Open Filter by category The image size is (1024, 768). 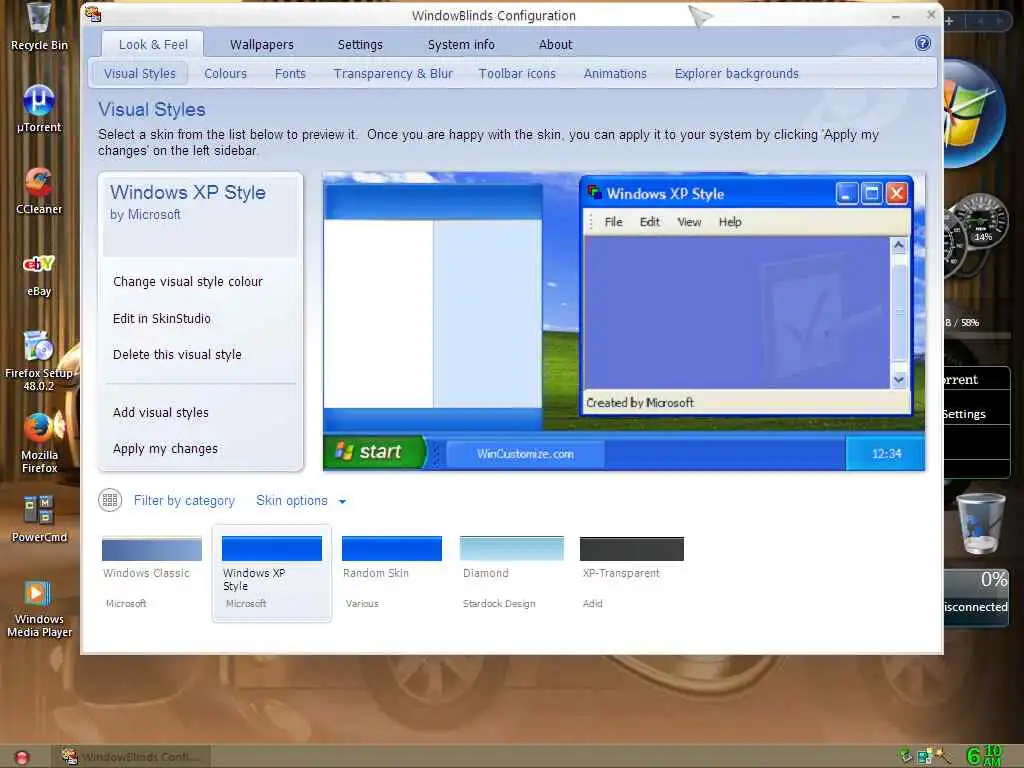[184, 500]
